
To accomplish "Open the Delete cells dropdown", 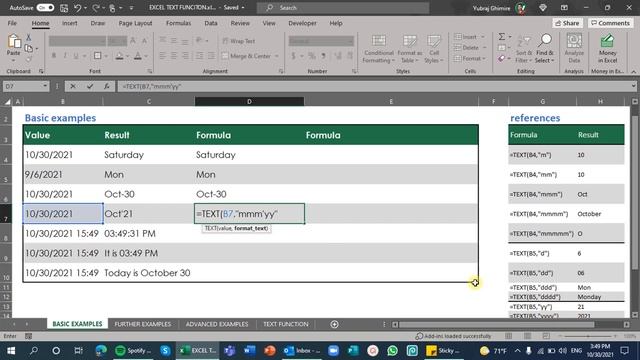I will coord(484,48).
